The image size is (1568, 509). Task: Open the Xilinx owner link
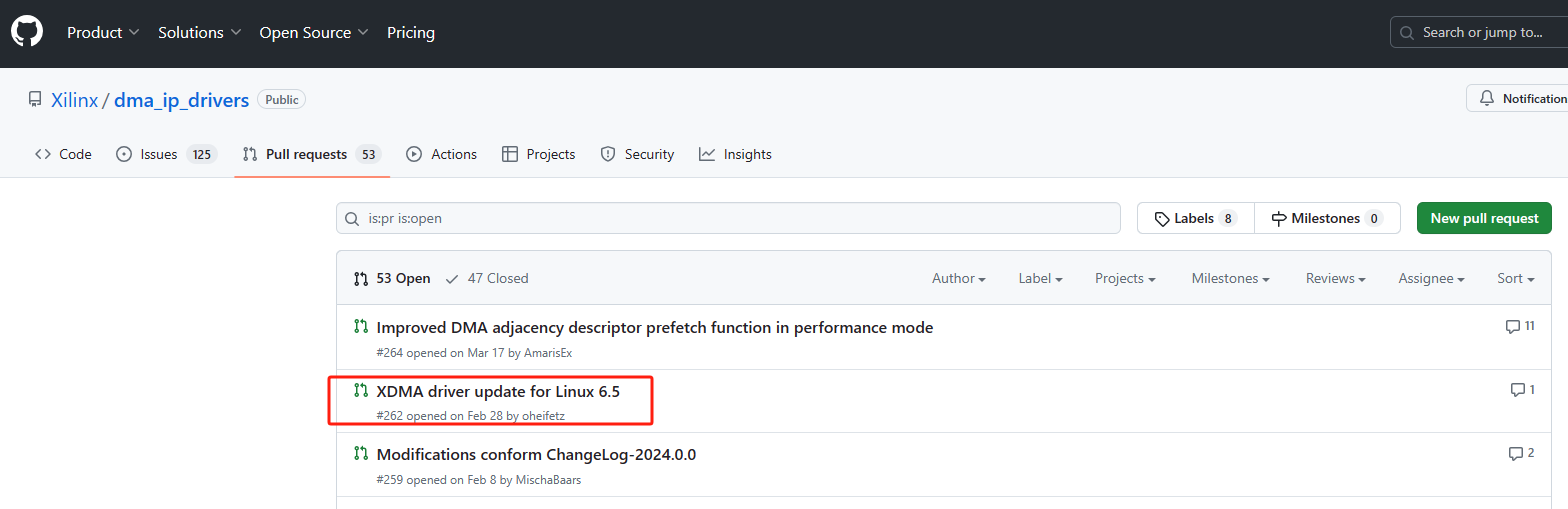click(75, 100)
